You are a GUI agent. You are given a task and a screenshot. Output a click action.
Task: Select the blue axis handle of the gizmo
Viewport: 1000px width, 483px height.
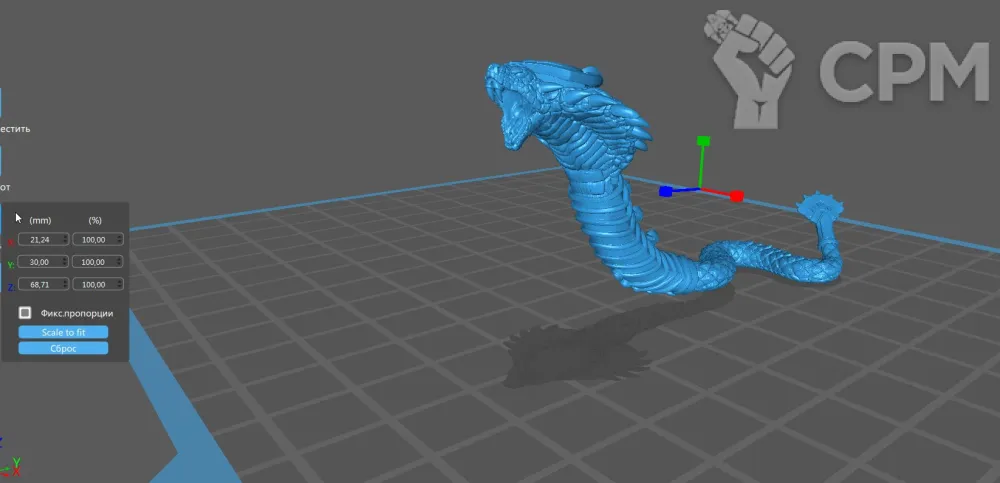665,190
